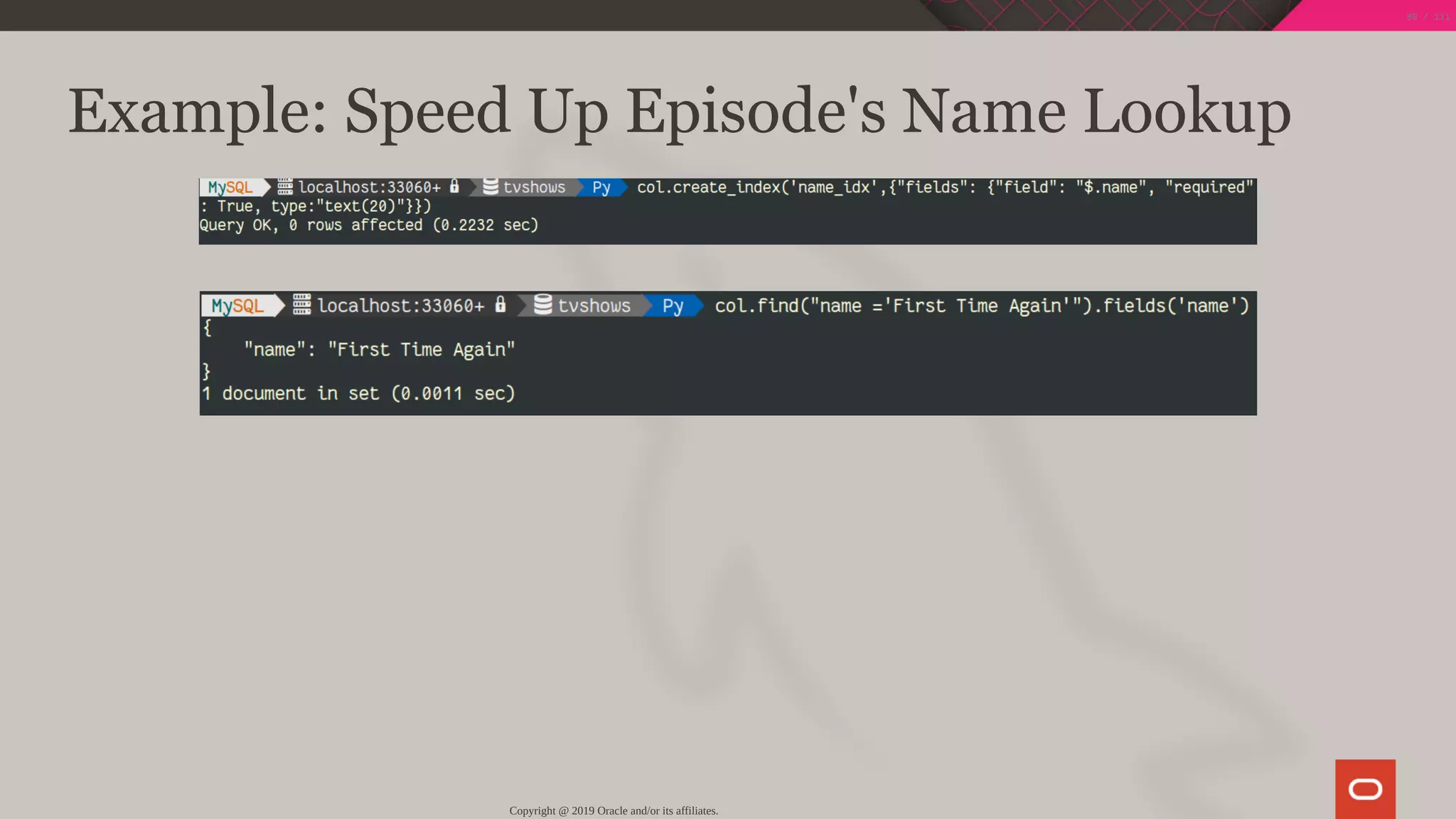
Task: Click the MySQL badge in lower terminal
Action: tap(238, 306)
